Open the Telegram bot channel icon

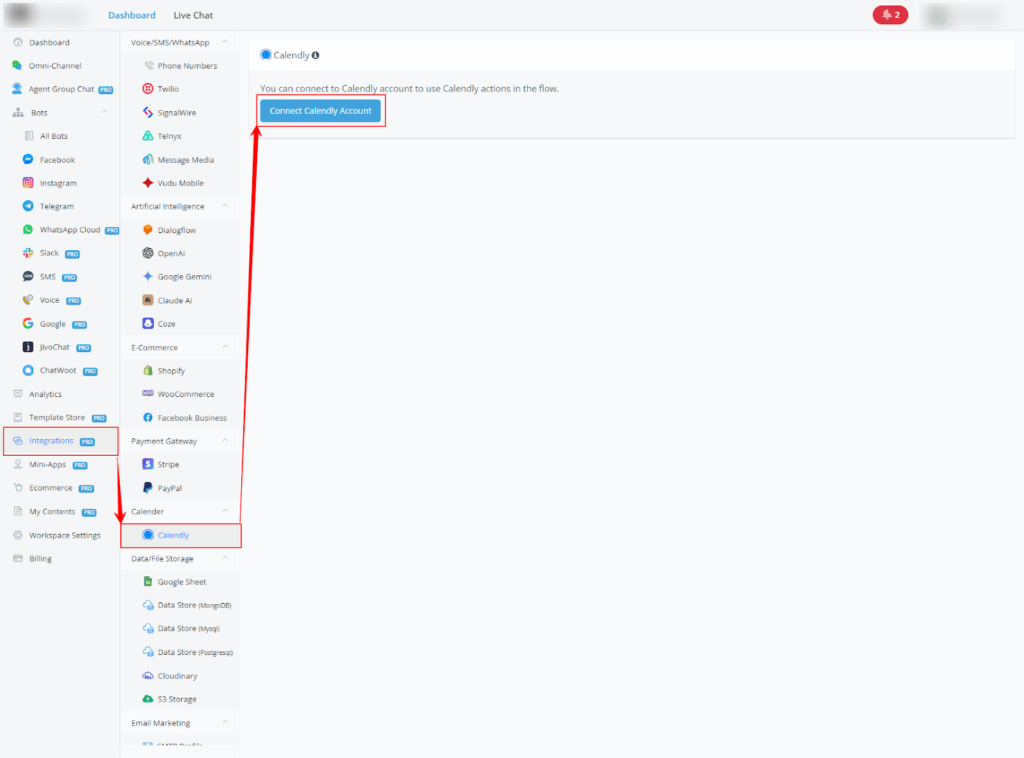[29, 207]
